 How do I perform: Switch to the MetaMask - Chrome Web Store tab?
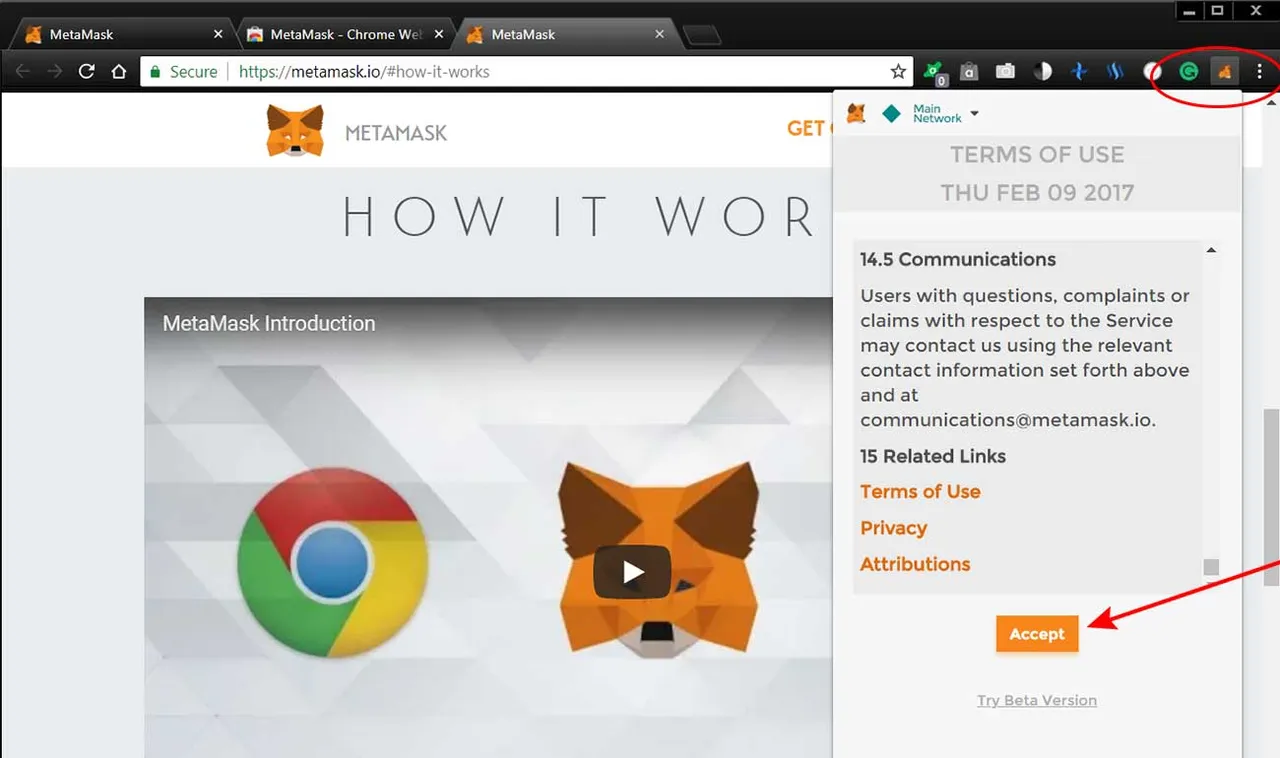point(347,34)
